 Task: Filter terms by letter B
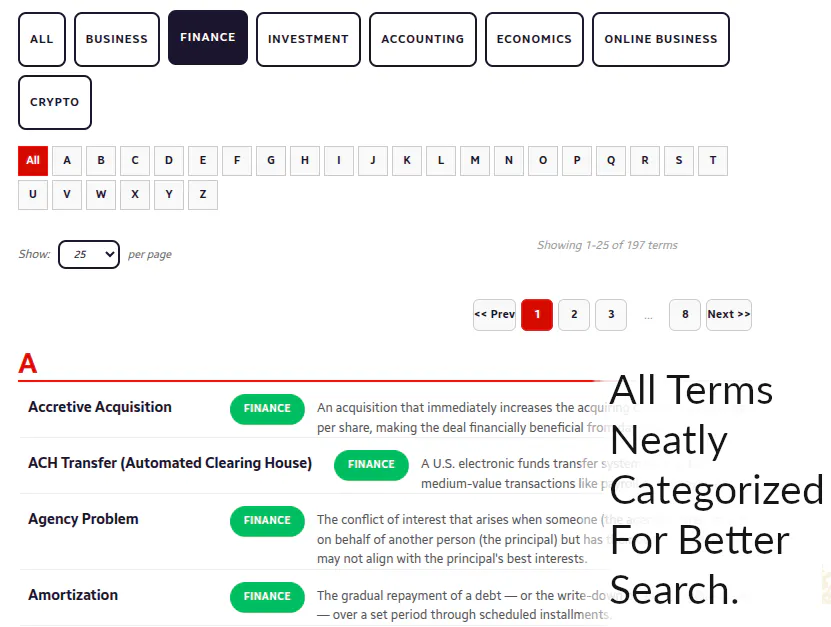(x=101, y=161)
